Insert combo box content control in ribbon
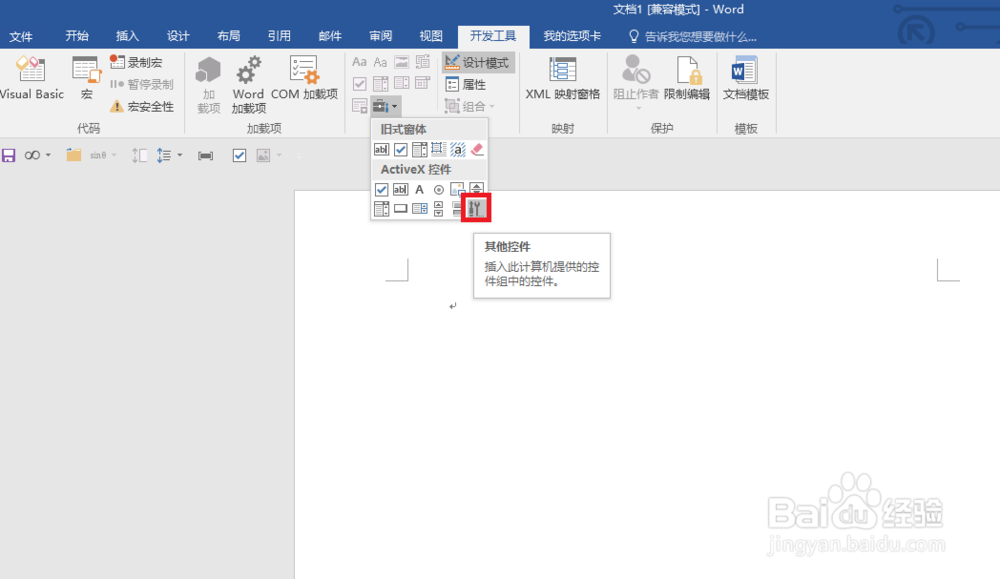 tap(381, 84)
